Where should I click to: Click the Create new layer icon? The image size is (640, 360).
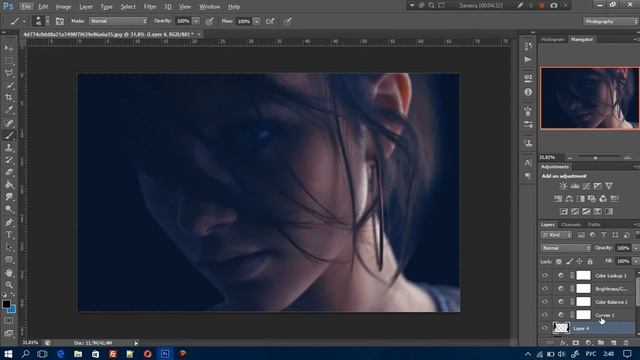pyautogui.click(x=613, y=343)
